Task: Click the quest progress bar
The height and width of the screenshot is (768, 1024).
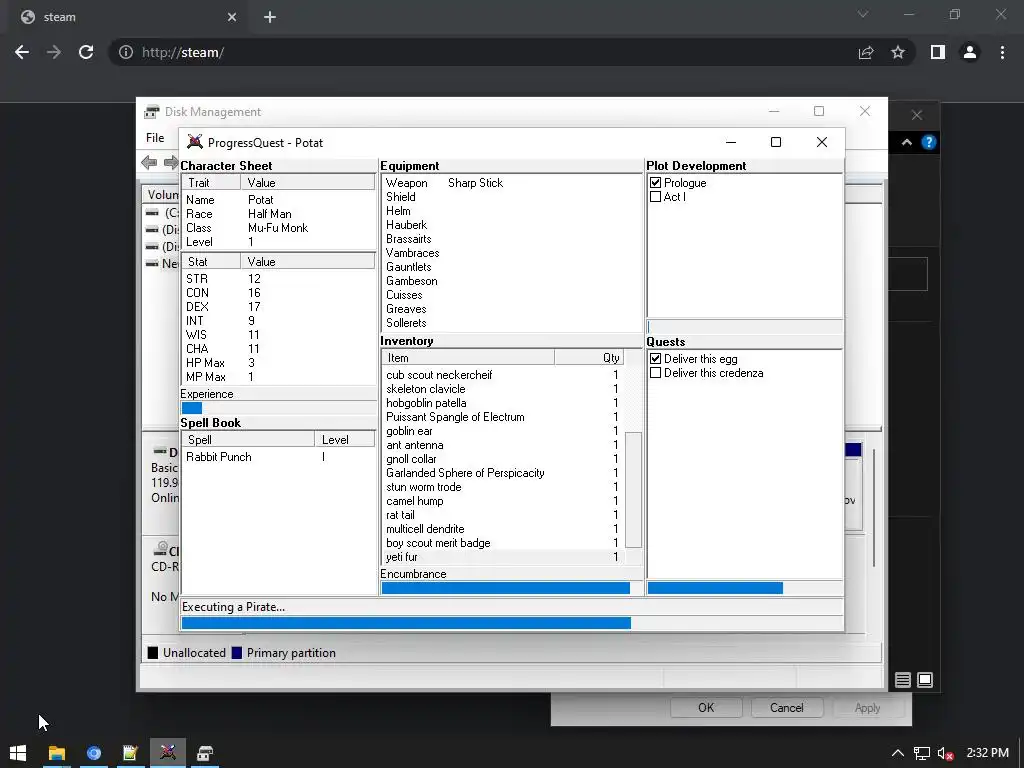Action: point(744,588)
